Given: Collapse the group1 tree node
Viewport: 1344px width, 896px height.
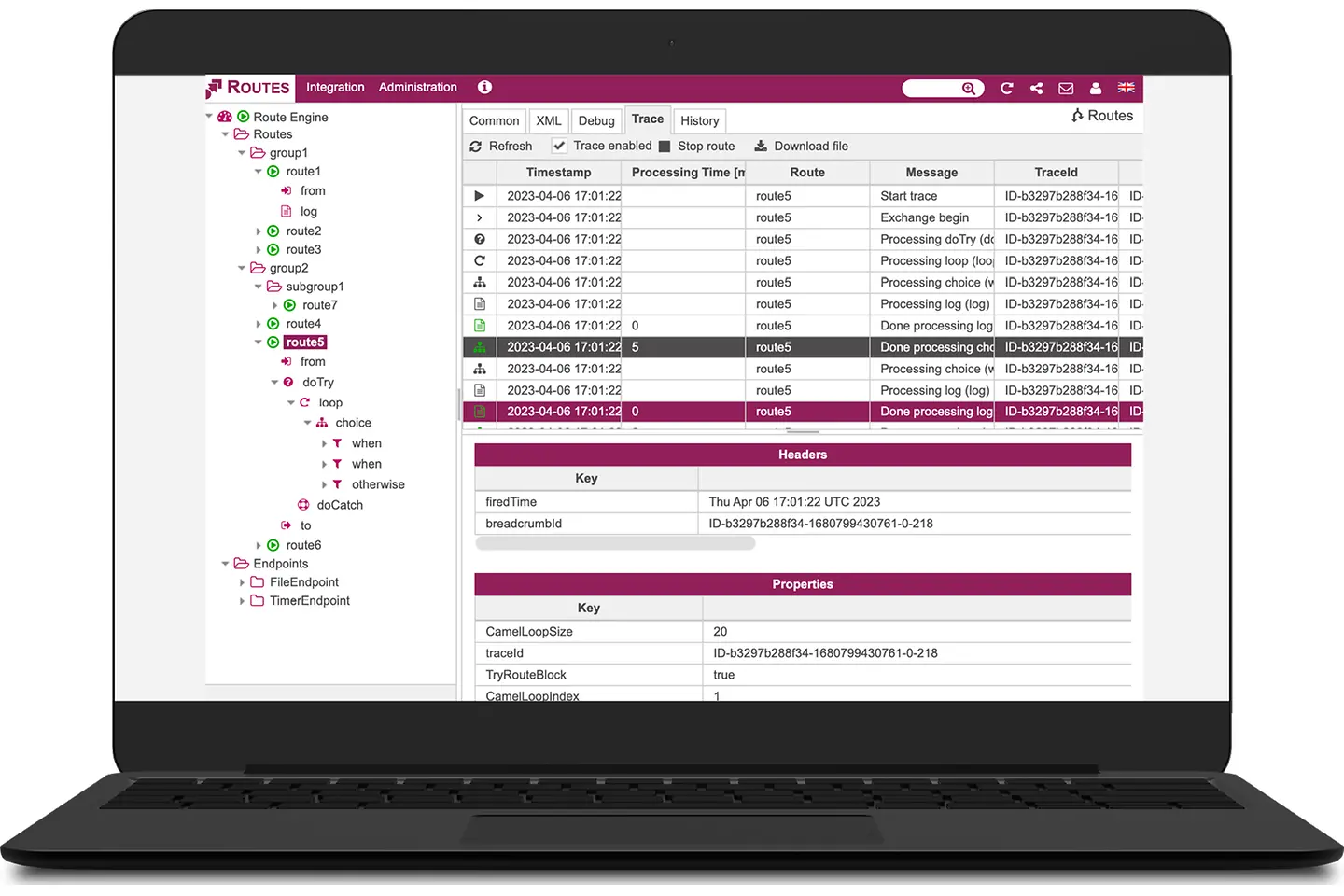Looking at the screenshot, I should click(242, 153).
